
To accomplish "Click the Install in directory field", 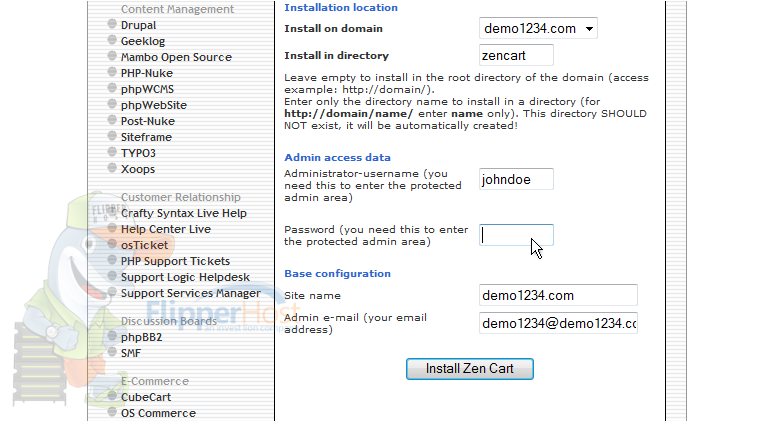I will [x=516, y=55].
